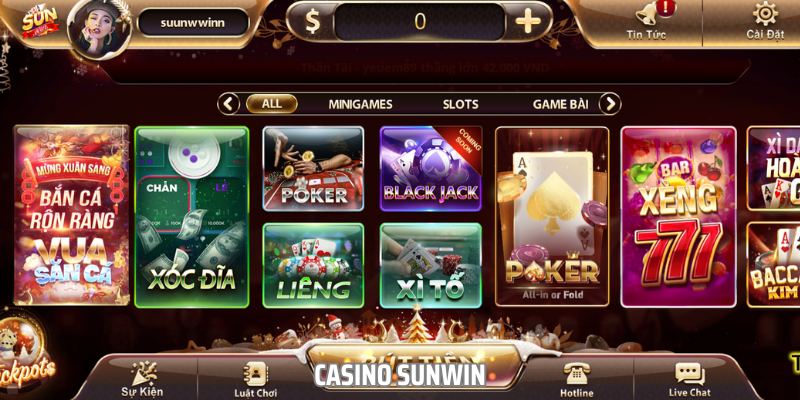Switch to the GAME BÀI tab

point(560,105)
